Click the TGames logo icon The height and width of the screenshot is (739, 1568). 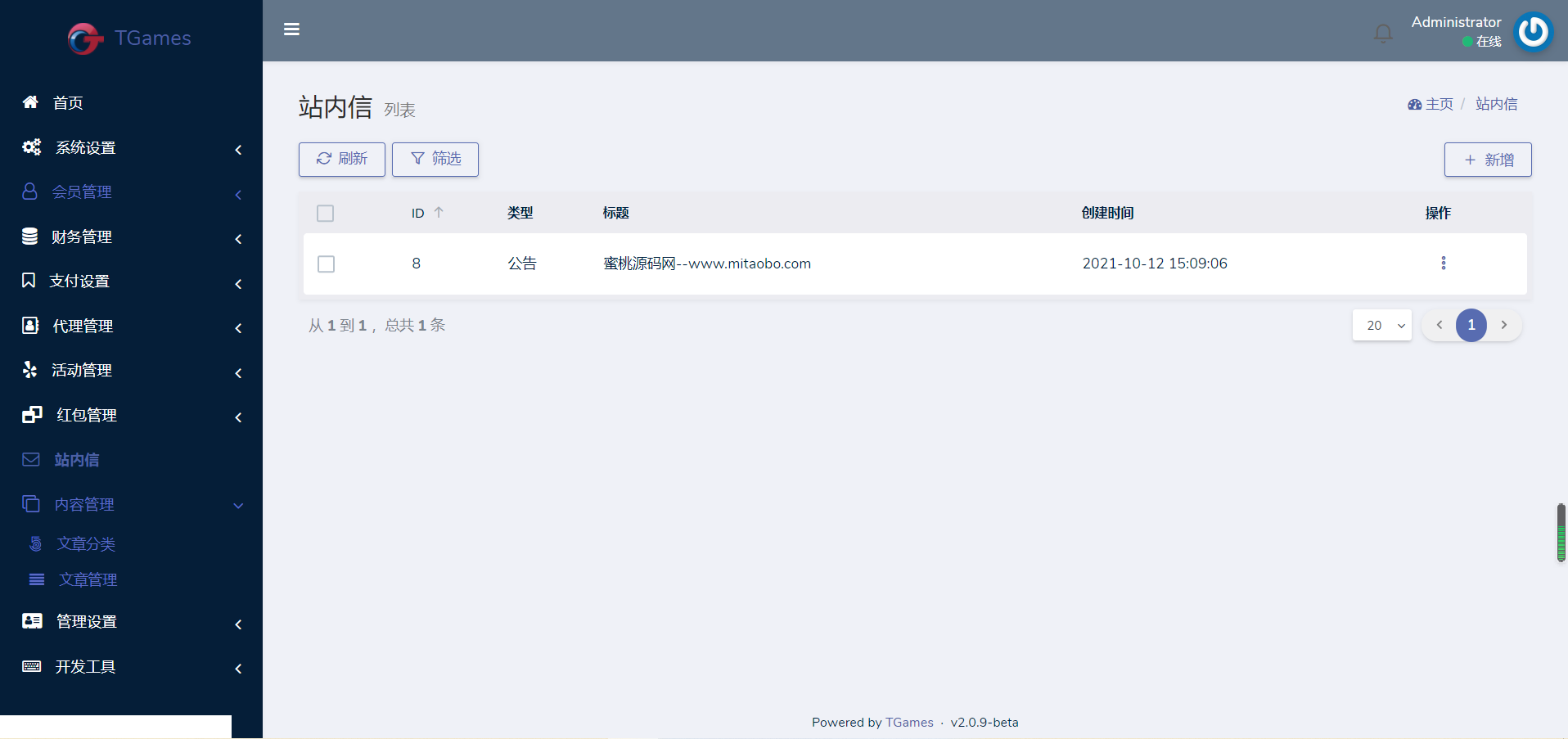(x=85, y=38)
